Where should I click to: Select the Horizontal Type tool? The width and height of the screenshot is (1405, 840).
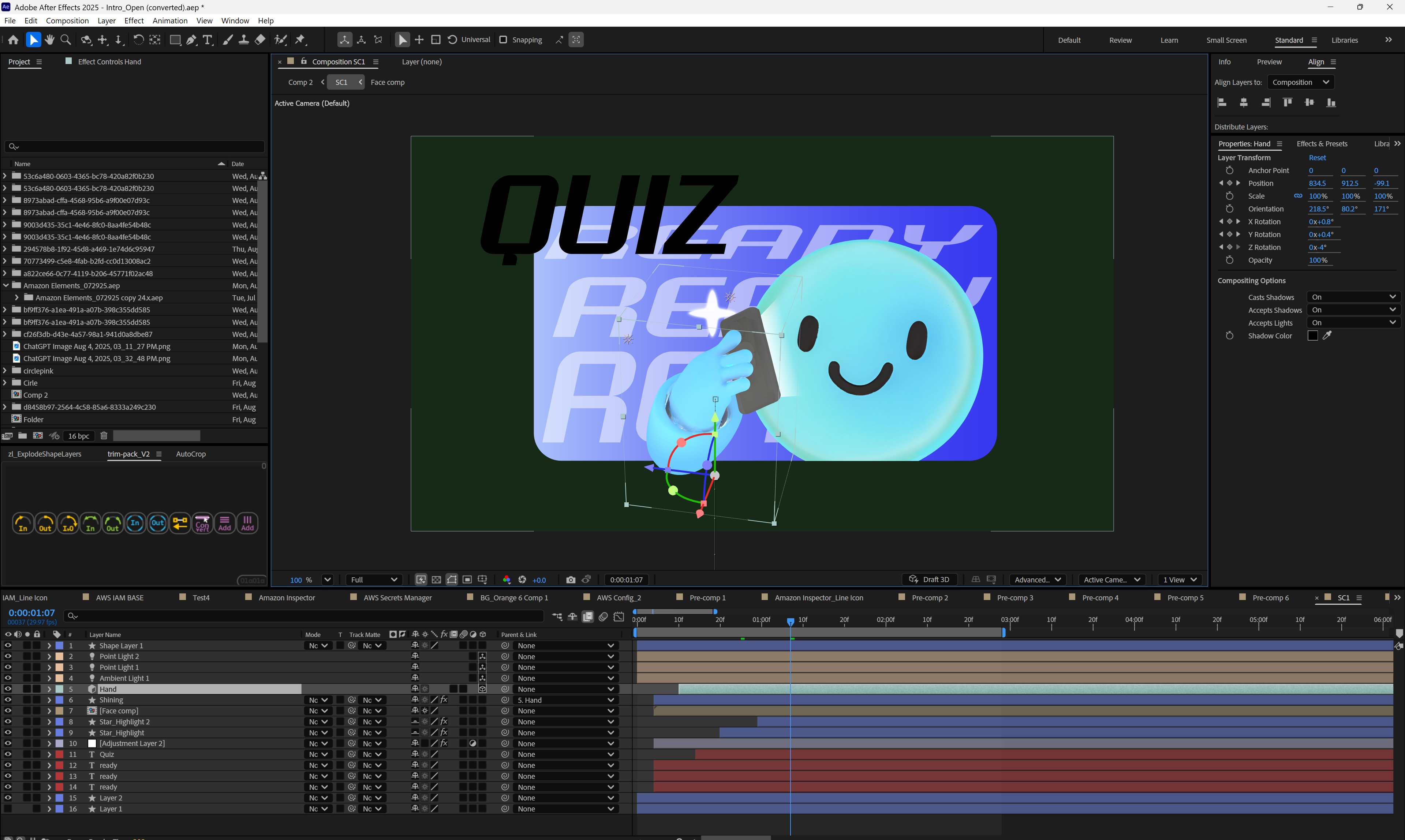click(208, 40)
